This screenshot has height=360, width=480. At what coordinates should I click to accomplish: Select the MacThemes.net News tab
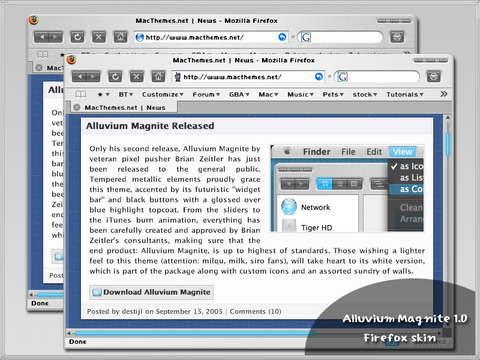(x=125, y=107)
